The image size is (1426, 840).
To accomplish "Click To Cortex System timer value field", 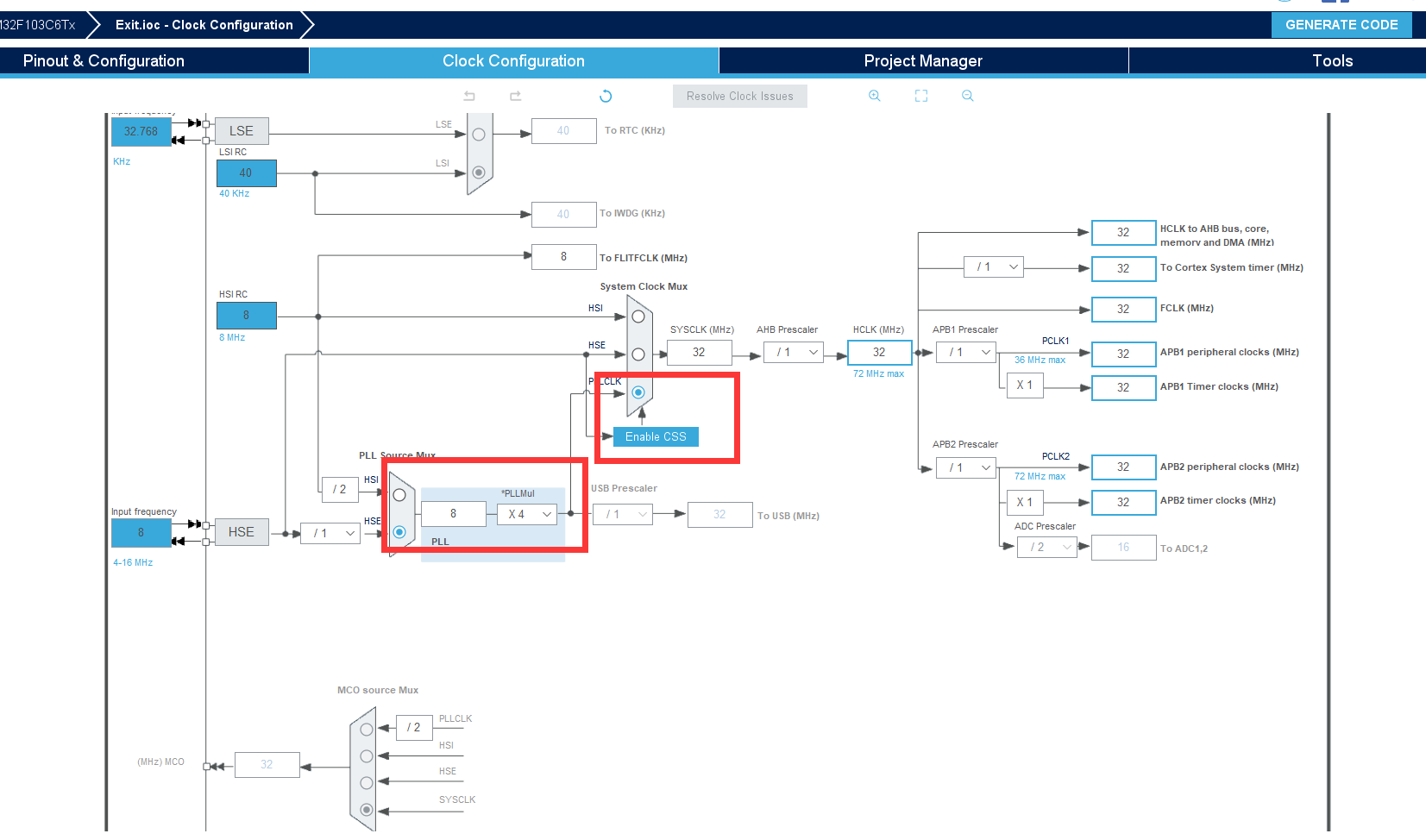I will (x=1123, y=268).
